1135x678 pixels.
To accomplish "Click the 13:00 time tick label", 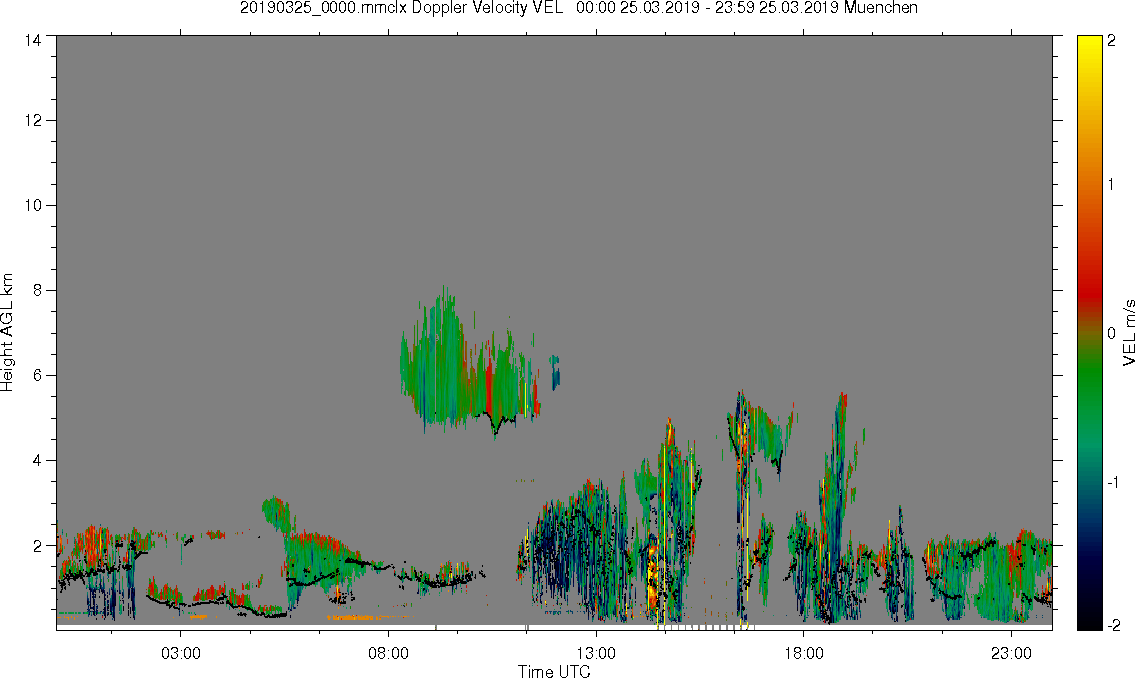I will point(596,653).
